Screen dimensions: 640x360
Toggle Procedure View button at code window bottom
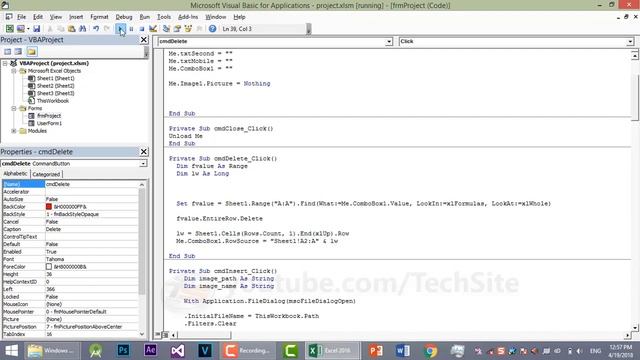point(158,335)
